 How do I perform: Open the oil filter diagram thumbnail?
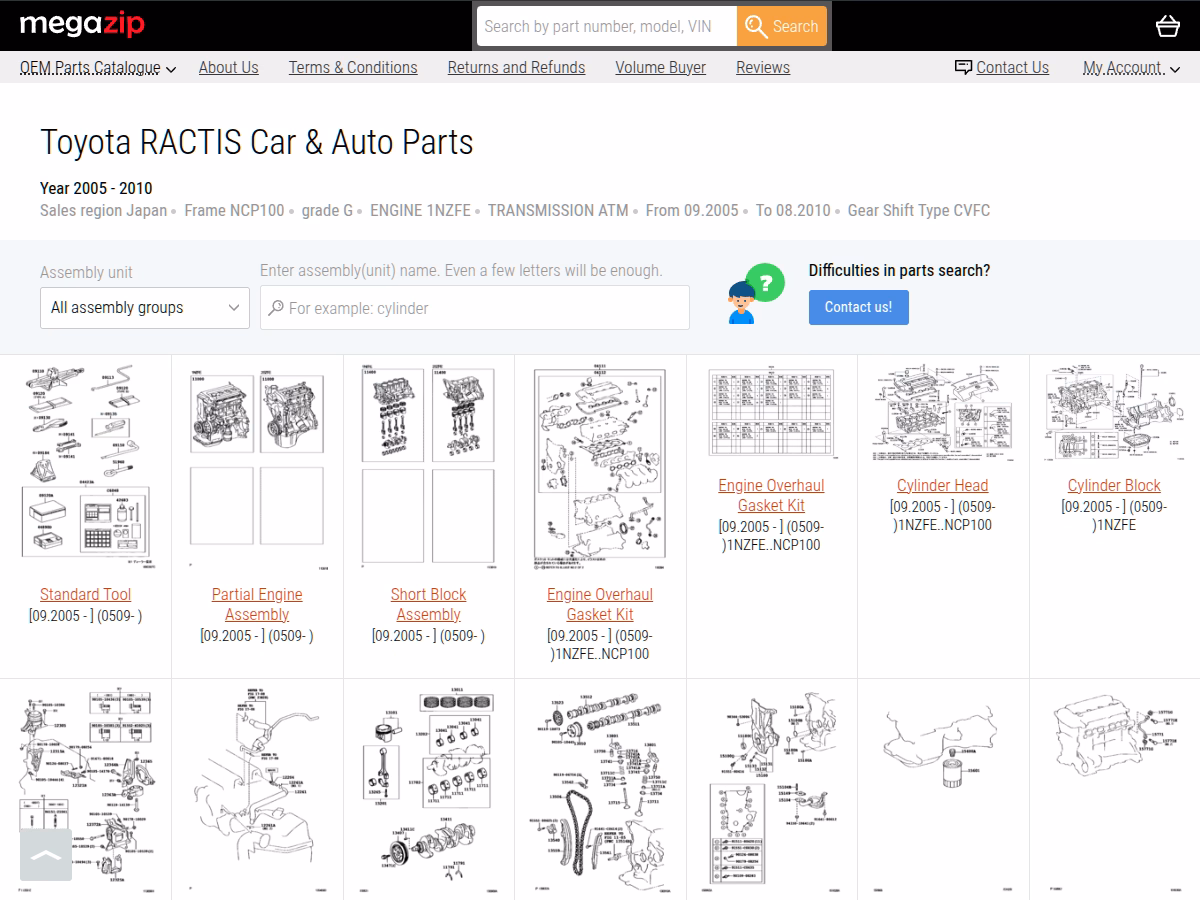tap(942, 788)
